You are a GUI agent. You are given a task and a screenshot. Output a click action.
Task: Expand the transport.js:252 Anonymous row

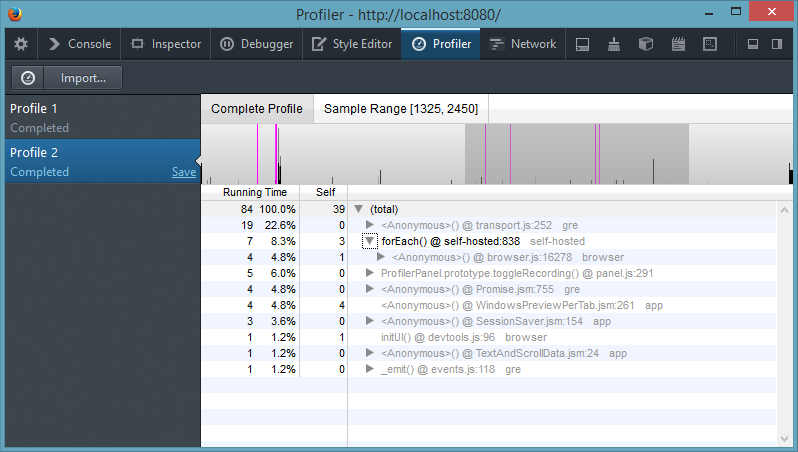tap(370, 225)
